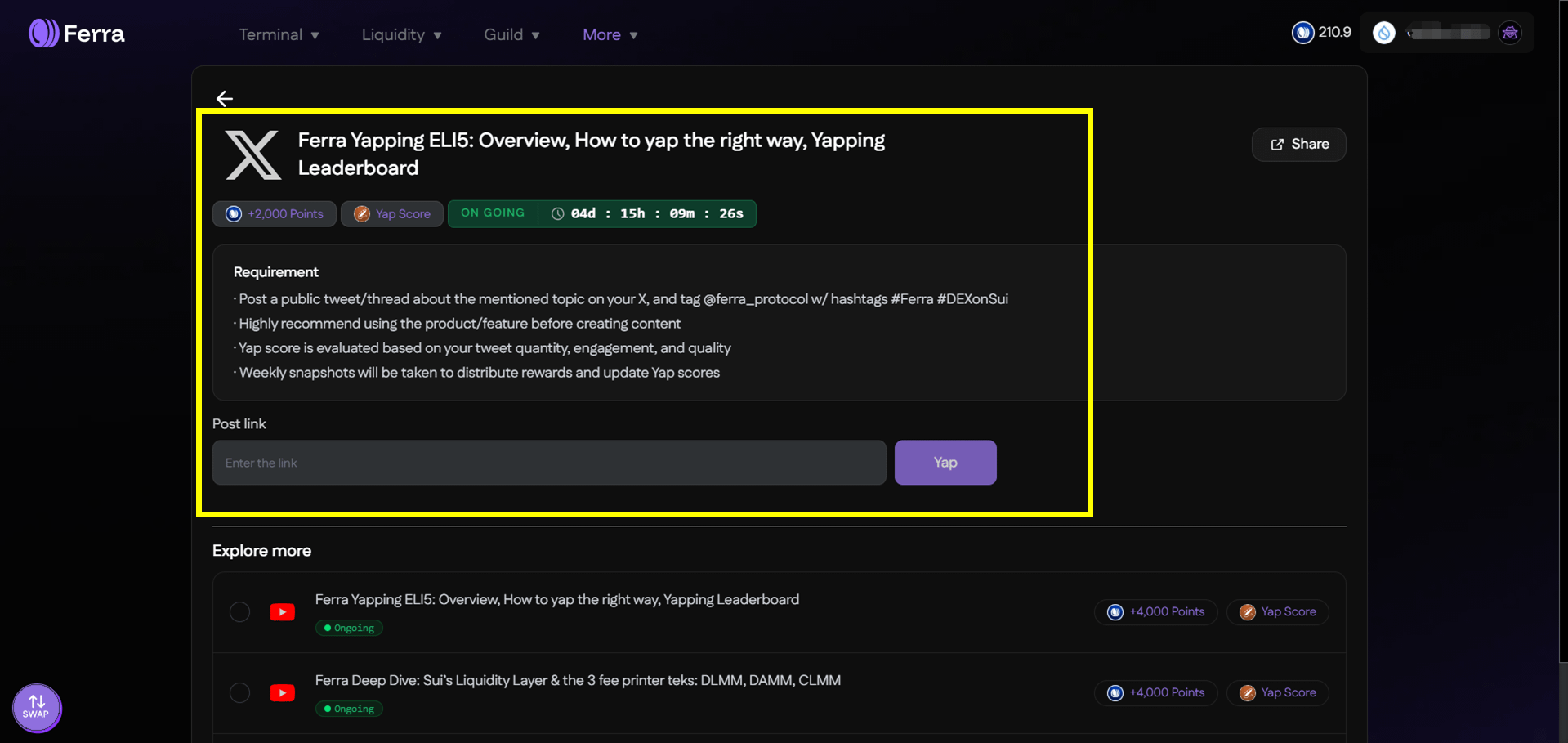Click the 'Yap score is evaluated' requirement line
The height and width of the screenshot is (743, 1568).
(x=483, y=348)
